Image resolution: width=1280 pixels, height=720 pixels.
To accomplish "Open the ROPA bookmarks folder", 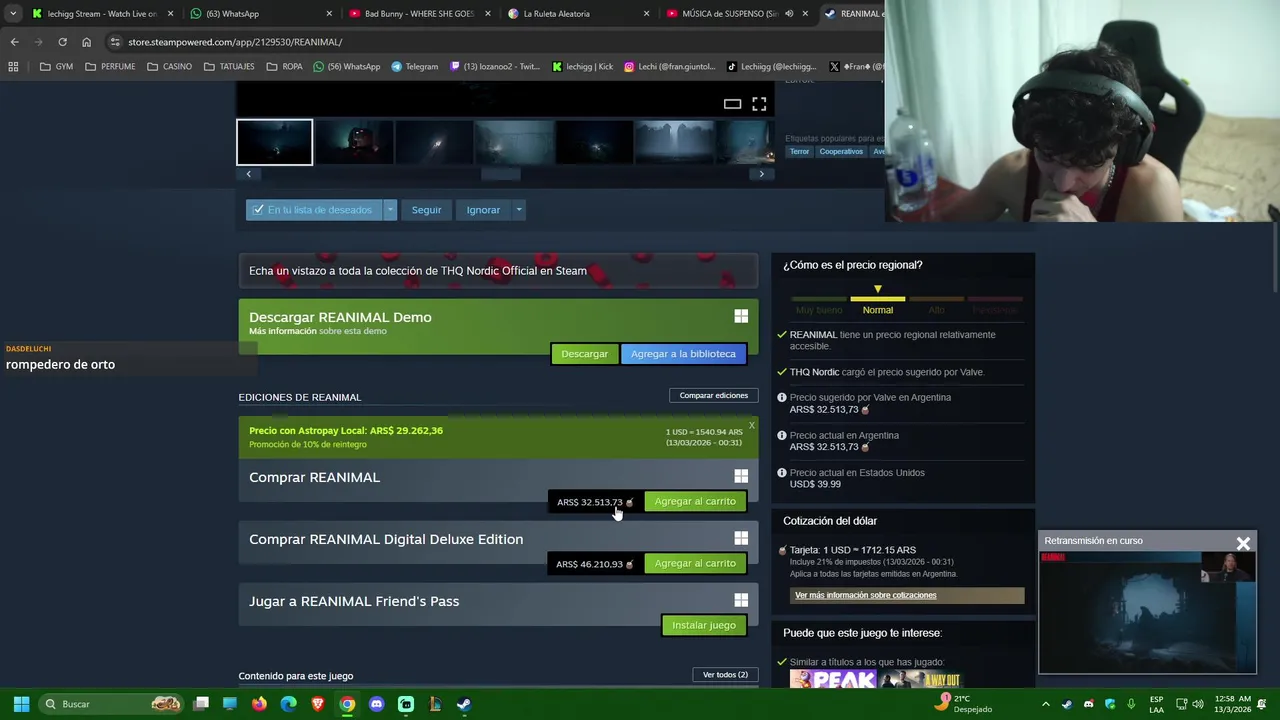I will pyautogui.click(x=285, y=67).
